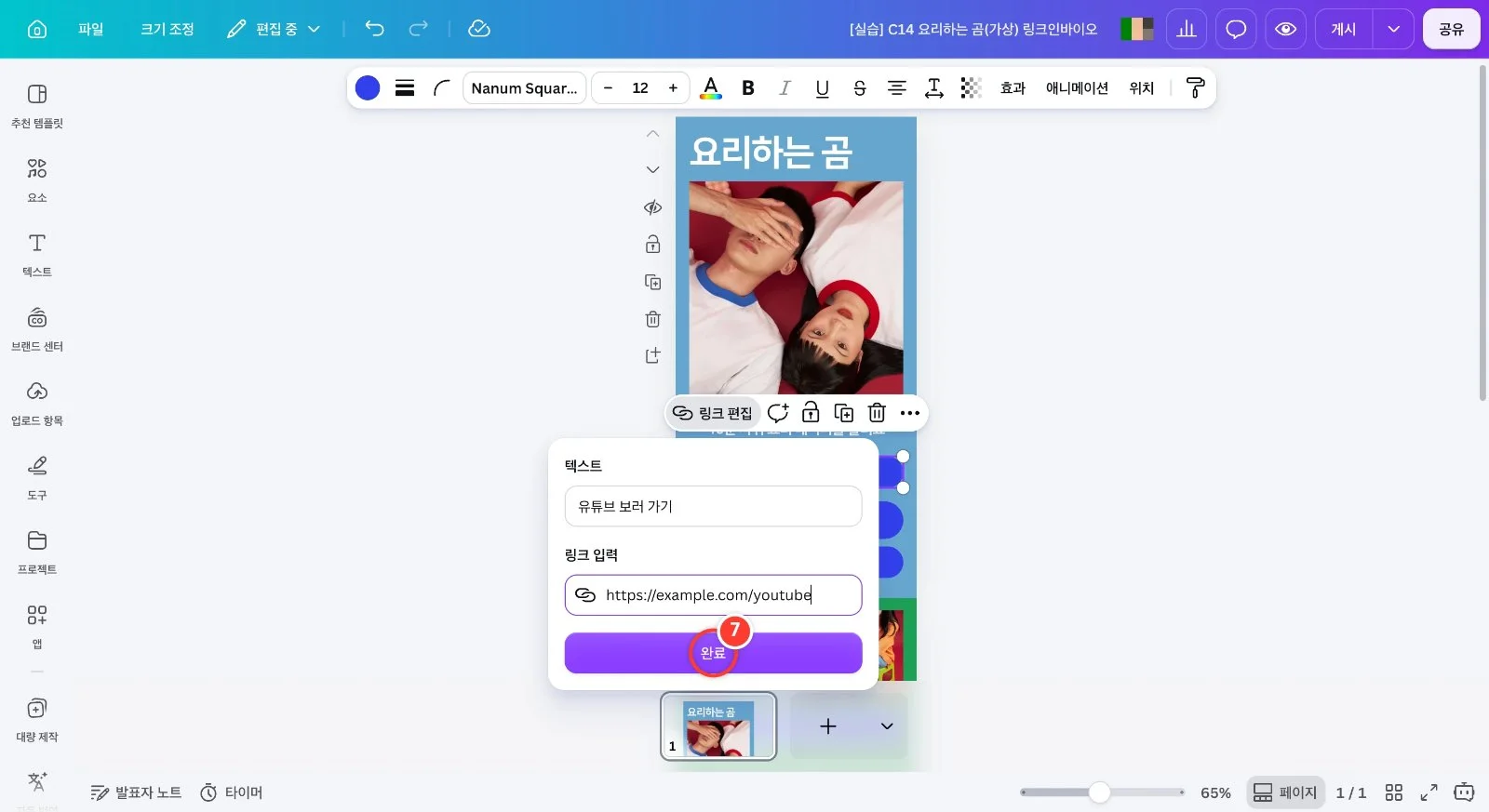This screenshot has width=1489, height=812.
Task: Open Nanum Square font selector
Action: (x=524, y=87)
